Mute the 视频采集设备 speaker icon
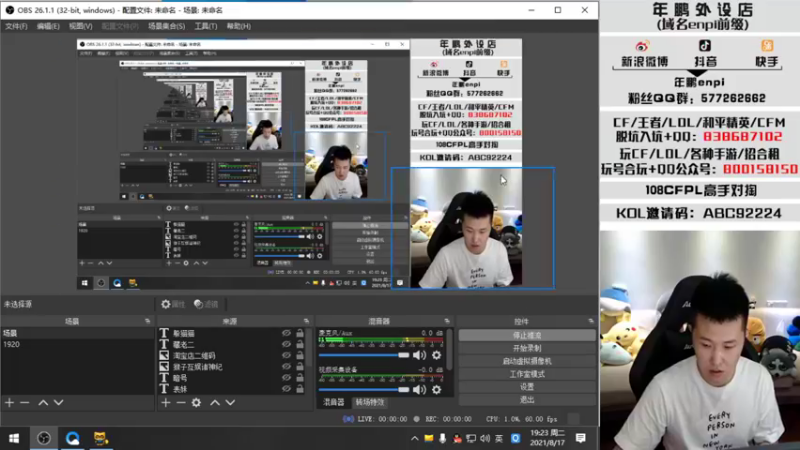This screenshot has width=800, height=450. [x=419, y=390]
